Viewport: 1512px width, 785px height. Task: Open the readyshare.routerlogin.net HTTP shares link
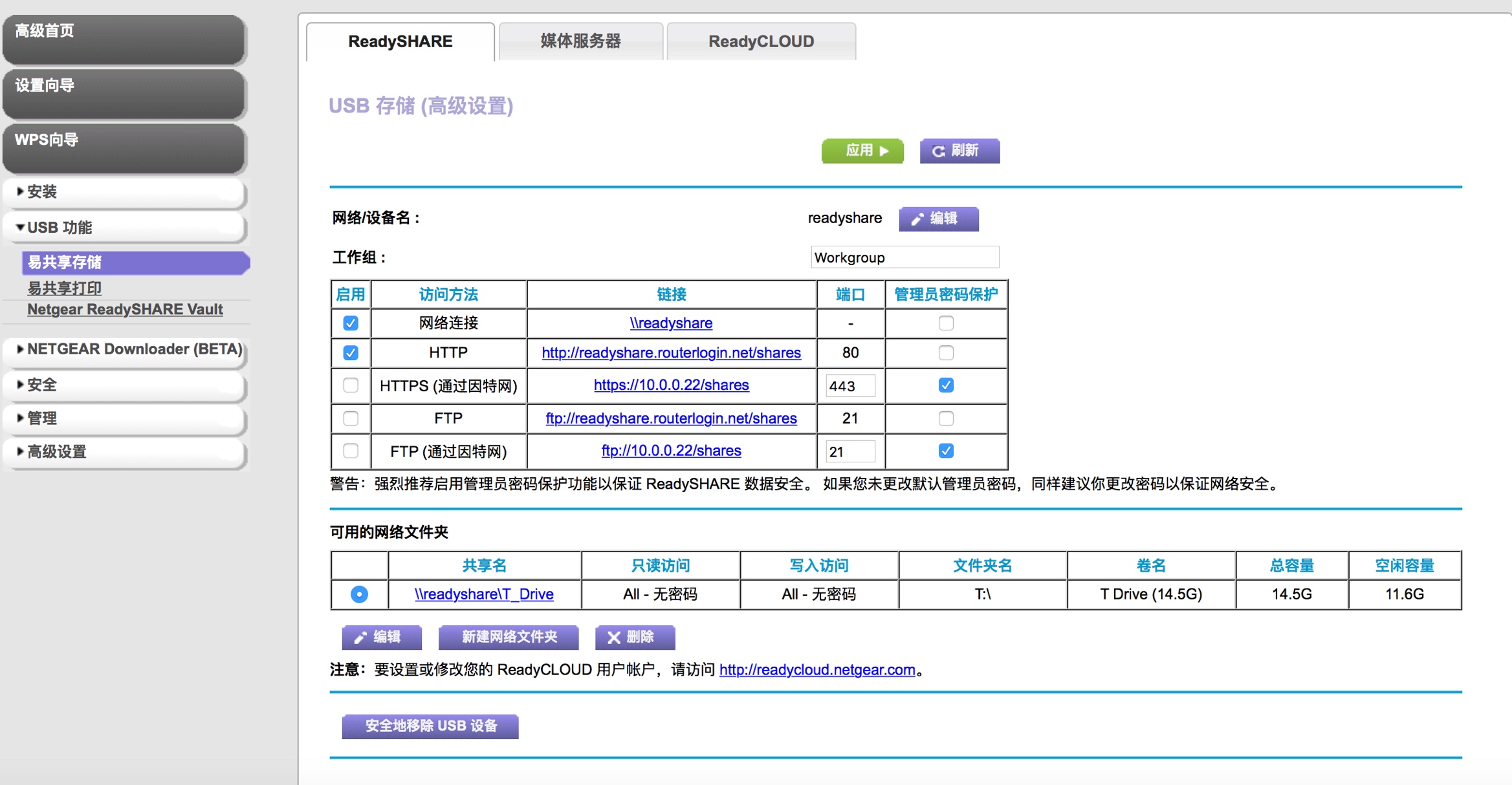(x=671, y=353)
